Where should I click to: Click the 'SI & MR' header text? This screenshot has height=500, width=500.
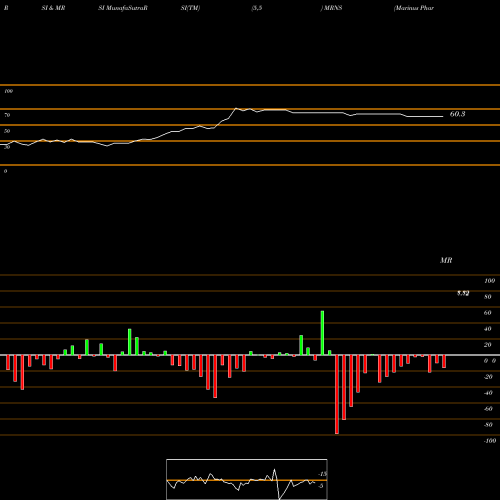[x=53, y=8]
